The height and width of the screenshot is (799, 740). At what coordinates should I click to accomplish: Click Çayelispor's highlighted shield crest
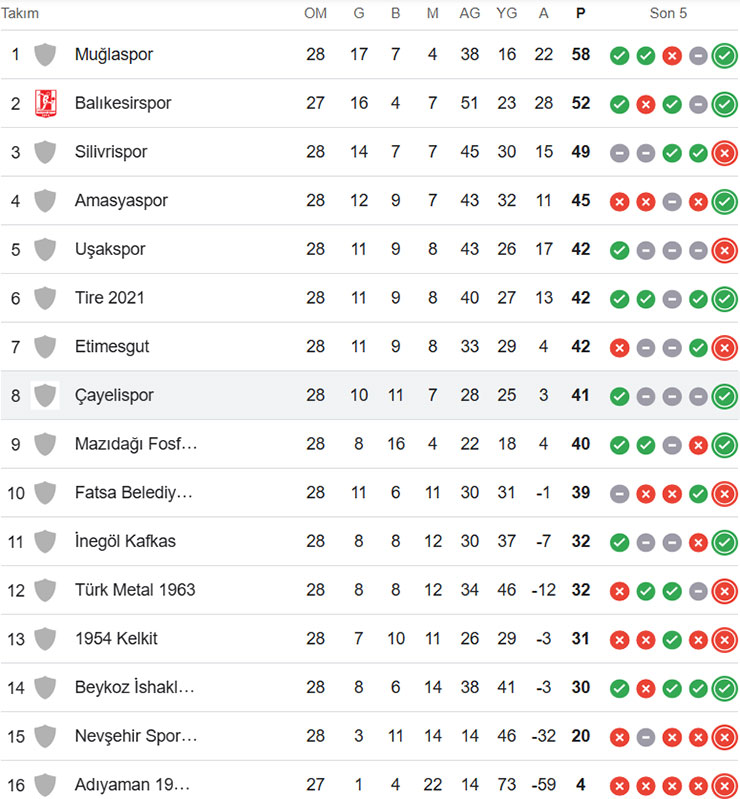tap(45, 395)
